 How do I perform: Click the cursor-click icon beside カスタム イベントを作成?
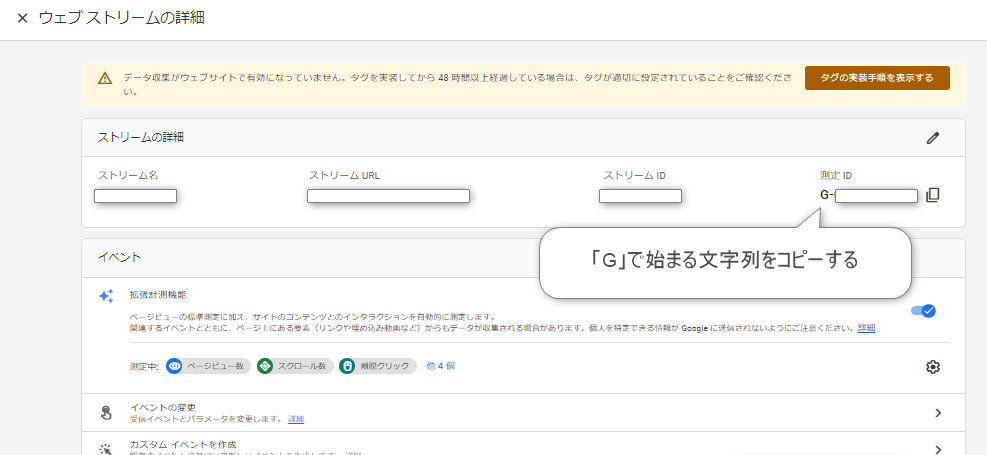coord(106,449)
